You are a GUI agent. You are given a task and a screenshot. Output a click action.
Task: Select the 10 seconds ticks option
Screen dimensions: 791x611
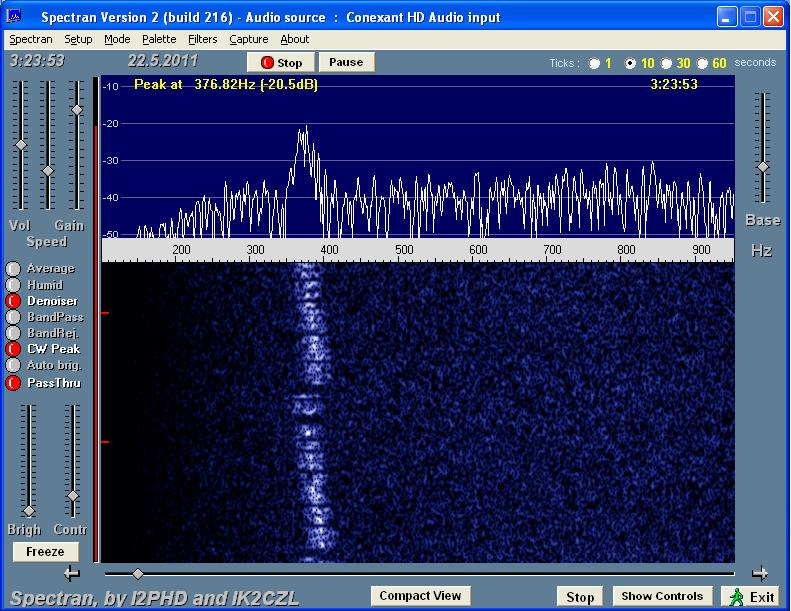pos(630,64)
